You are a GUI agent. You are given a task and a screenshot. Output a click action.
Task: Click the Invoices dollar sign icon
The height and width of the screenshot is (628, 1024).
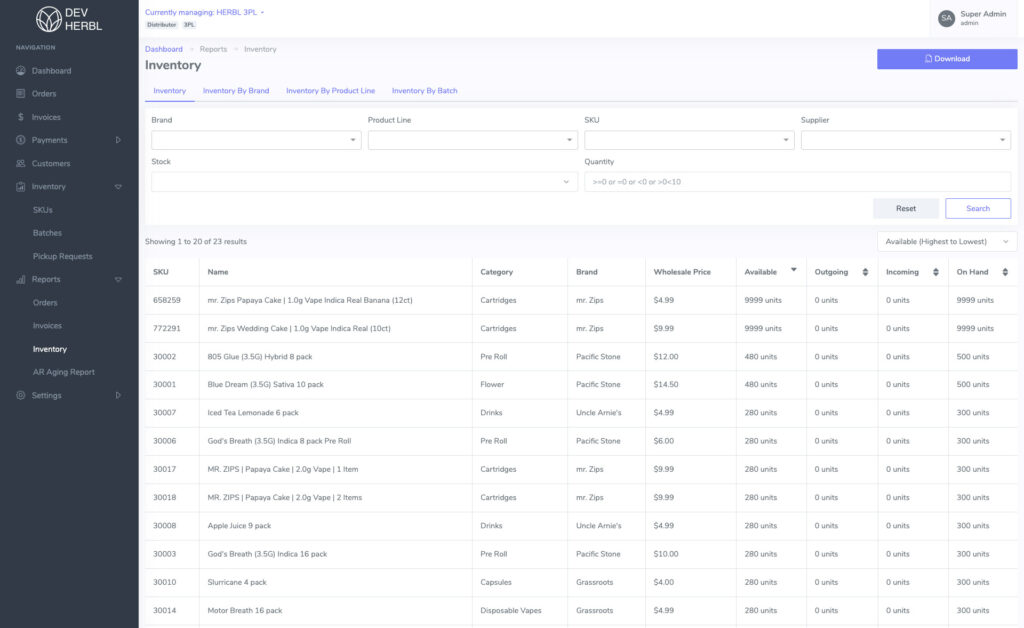(x=20, y=117)
